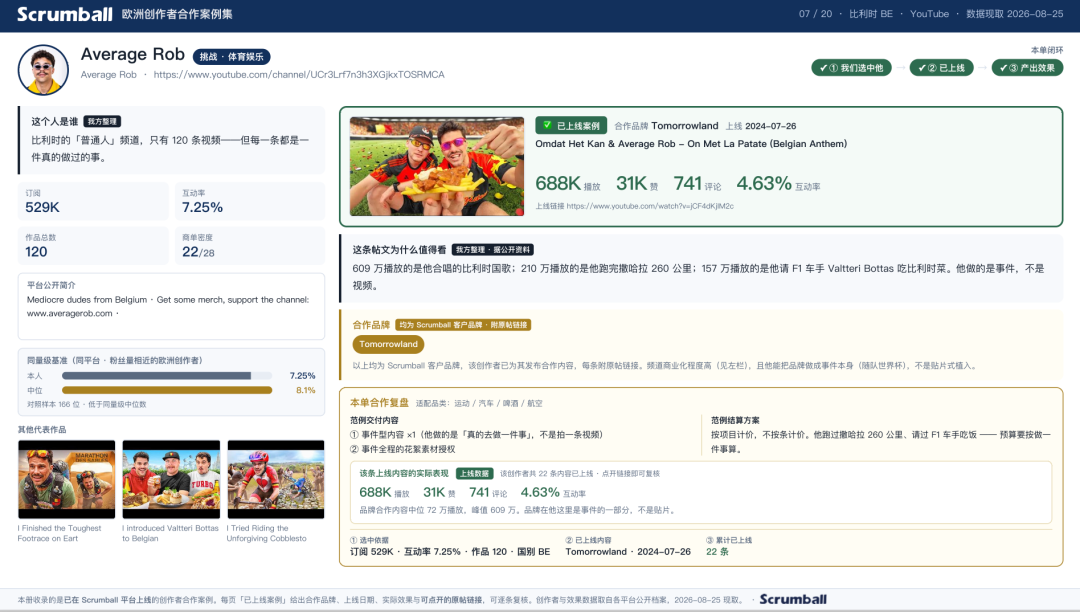Click the 其他代表作品 heading
The image size is (1080, 612).
(42, 430)
